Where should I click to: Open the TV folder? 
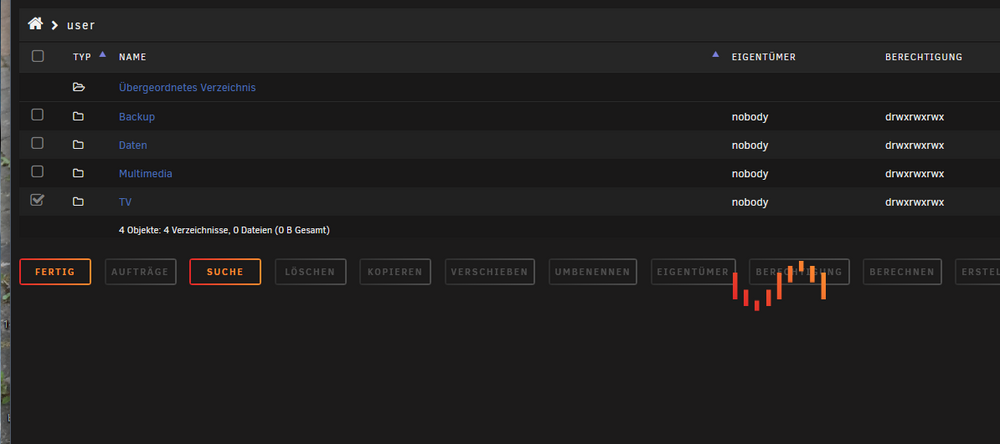tap(125, 202)
